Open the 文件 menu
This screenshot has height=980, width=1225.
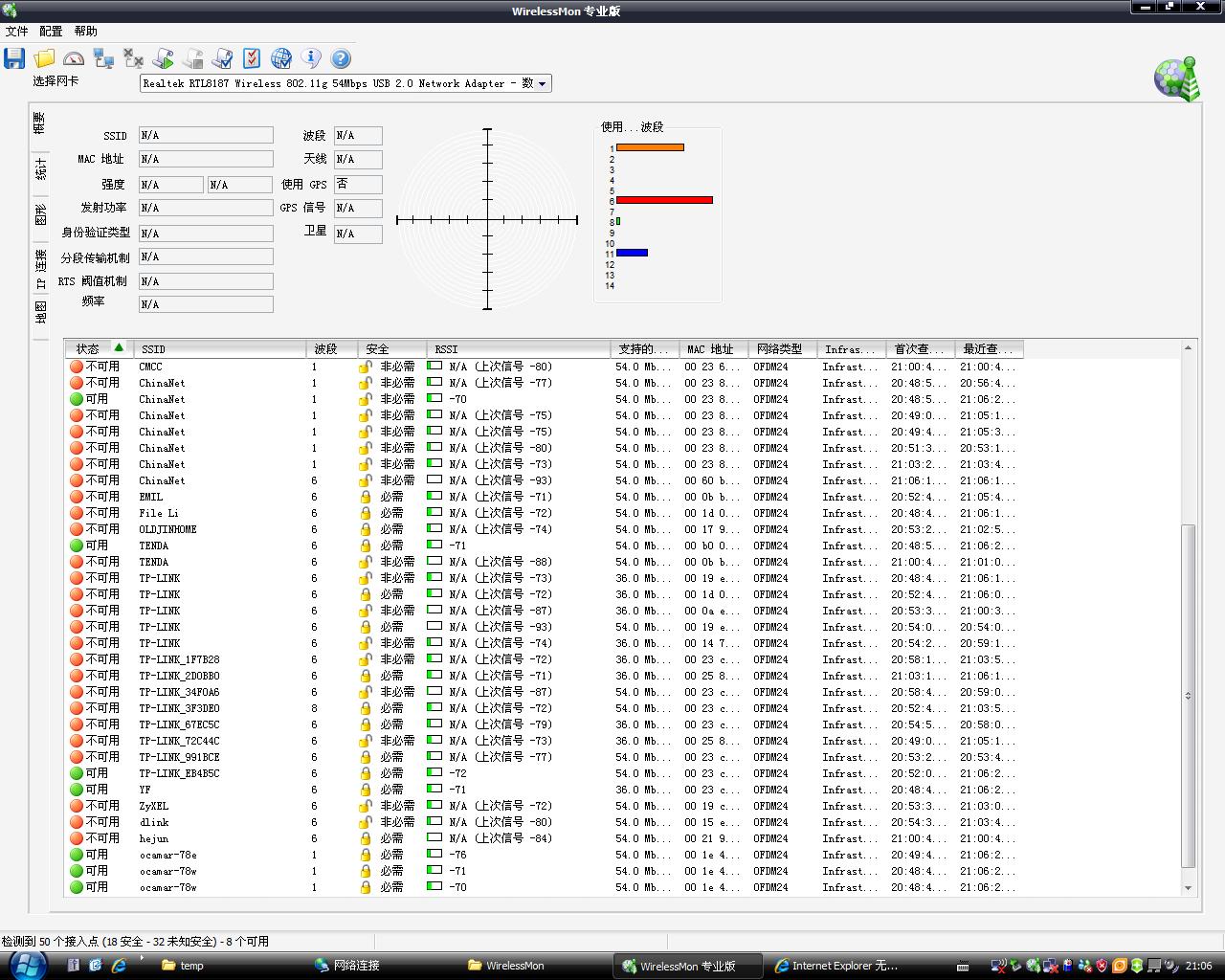click(16, 32)
